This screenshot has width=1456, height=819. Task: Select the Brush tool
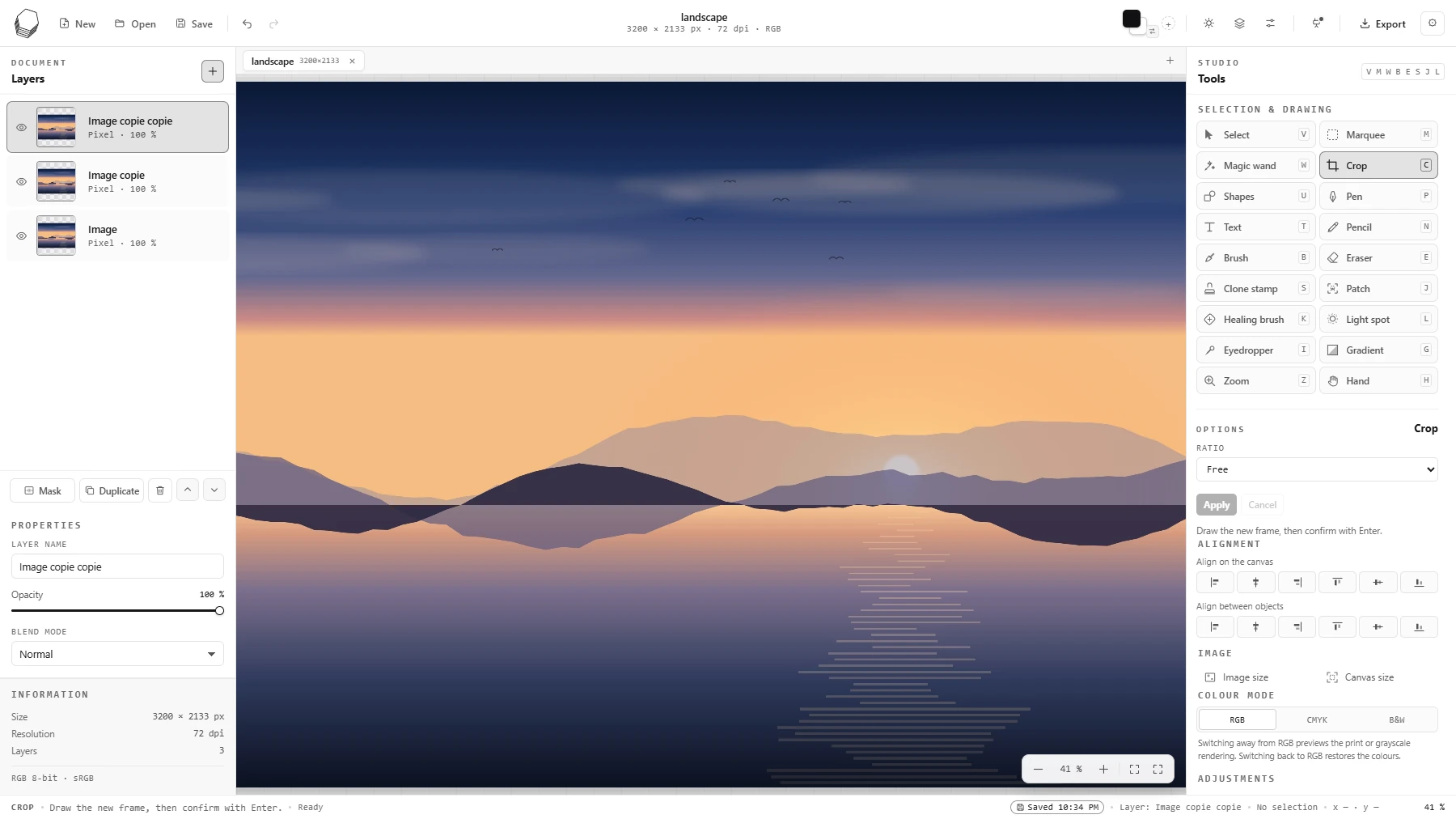(1255, 258)
